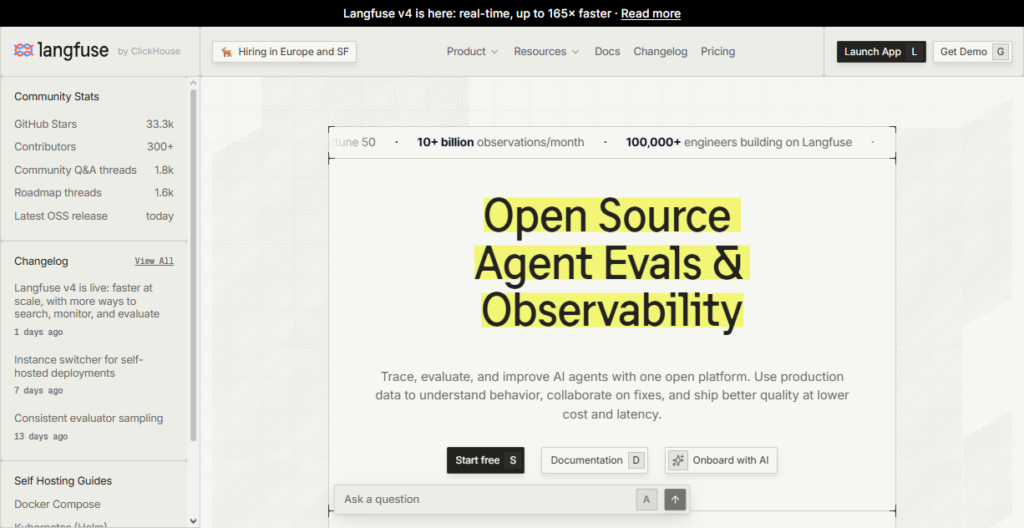Viewport: 1024px width, 528px height.
Task: Click the 100,000+ engineers building text
Action: click(739, 142)
